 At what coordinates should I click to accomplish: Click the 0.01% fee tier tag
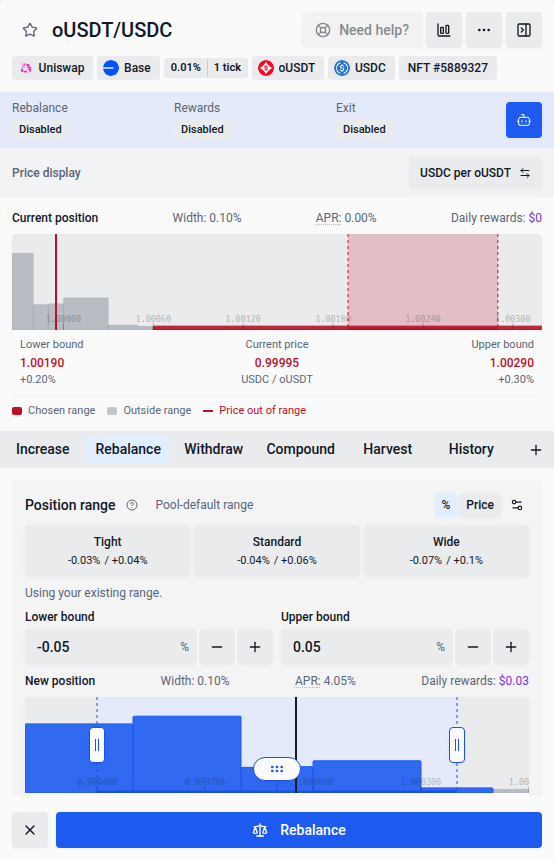[185, 67]
